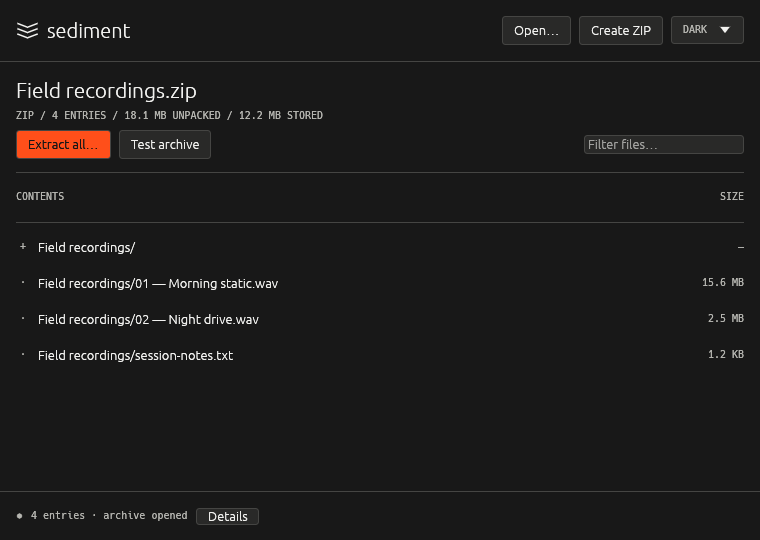Click the '4 entries · archive opened' status text
The width and height of the screenshot is (760, 540).
click(x=109, y=515)
